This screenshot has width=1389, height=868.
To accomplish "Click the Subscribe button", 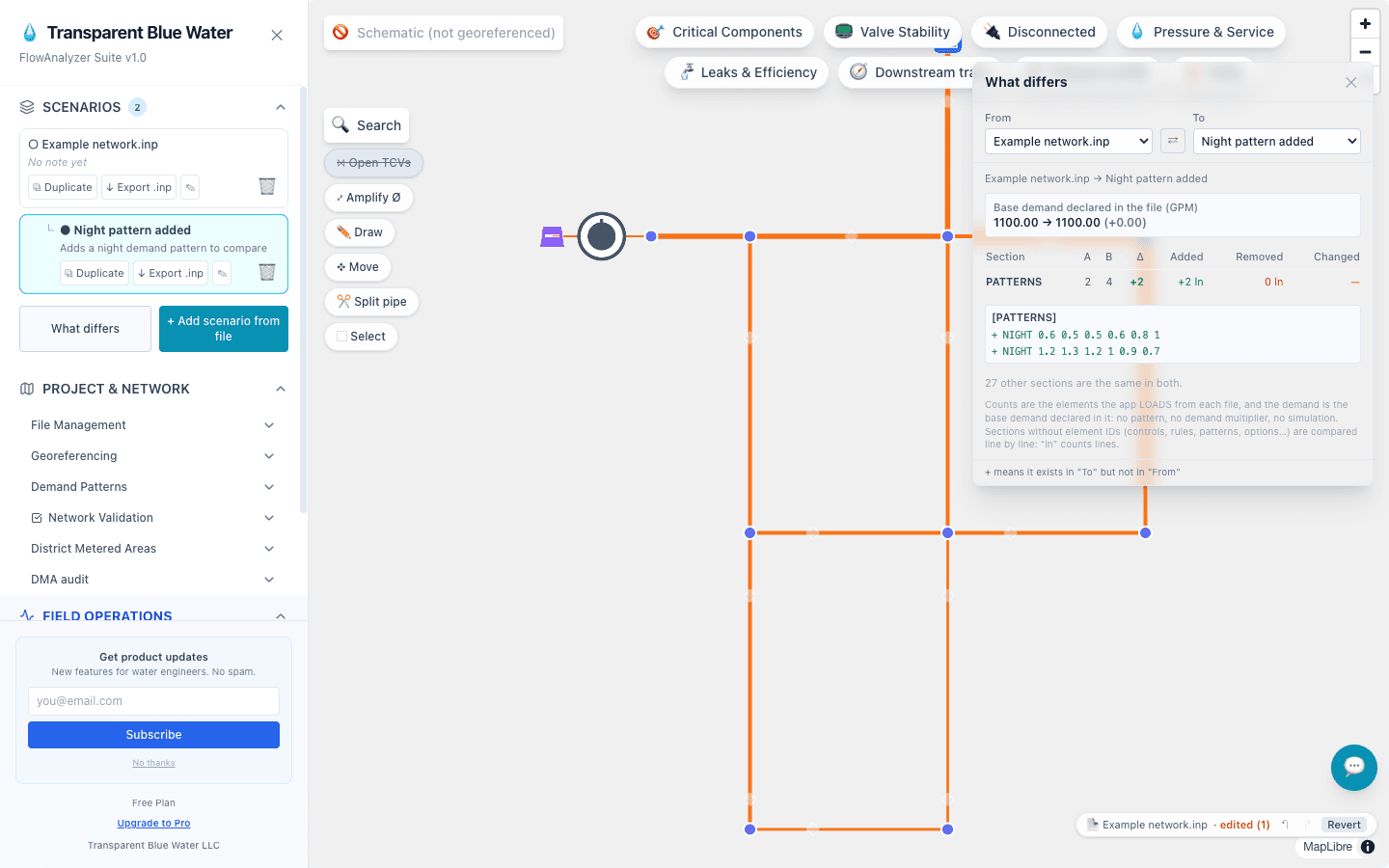I will click(153, 735).
